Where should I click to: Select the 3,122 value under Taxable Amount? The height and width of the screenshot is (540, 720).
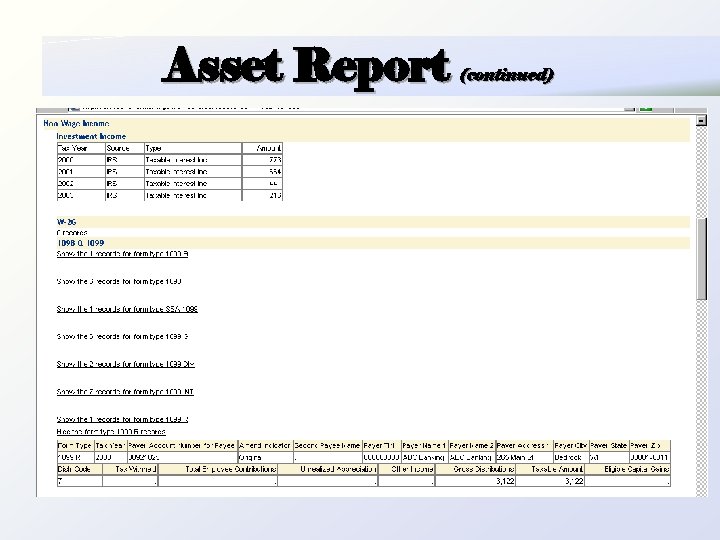[x=550, y=481]
